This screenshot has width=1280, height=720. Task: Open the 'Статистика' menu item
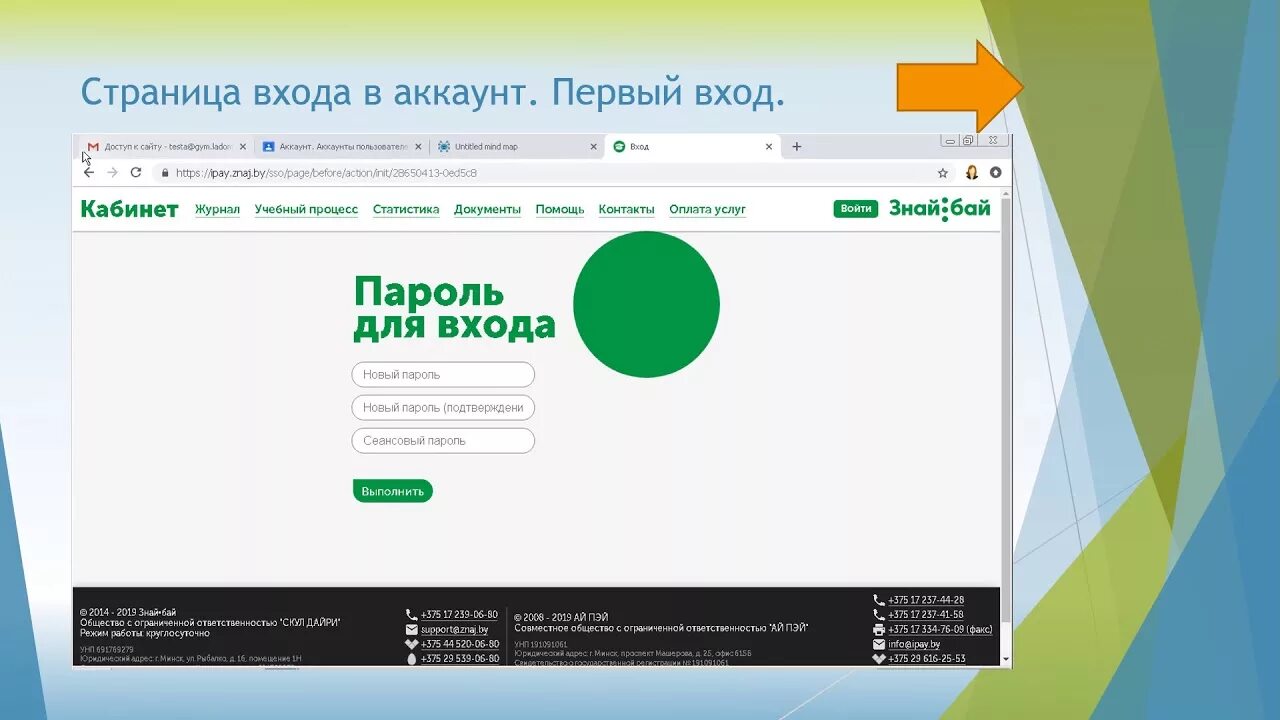pyautogui.click(x=406, y=209)
